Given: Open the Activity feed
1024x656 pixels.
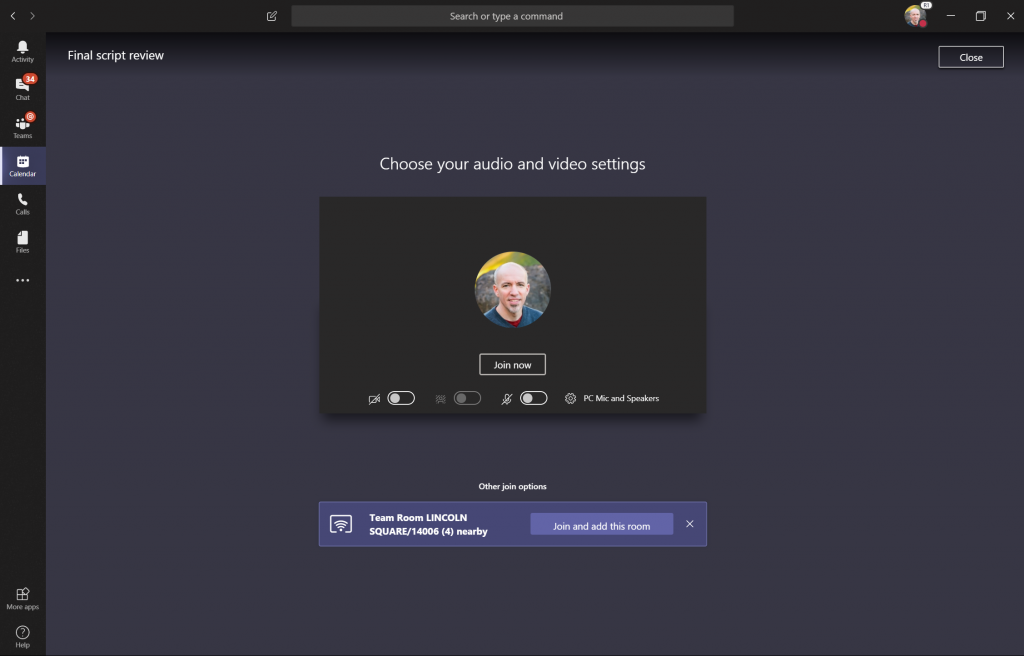Looking at the screenshot, I should pyautogui.click(x=22, y=51).
